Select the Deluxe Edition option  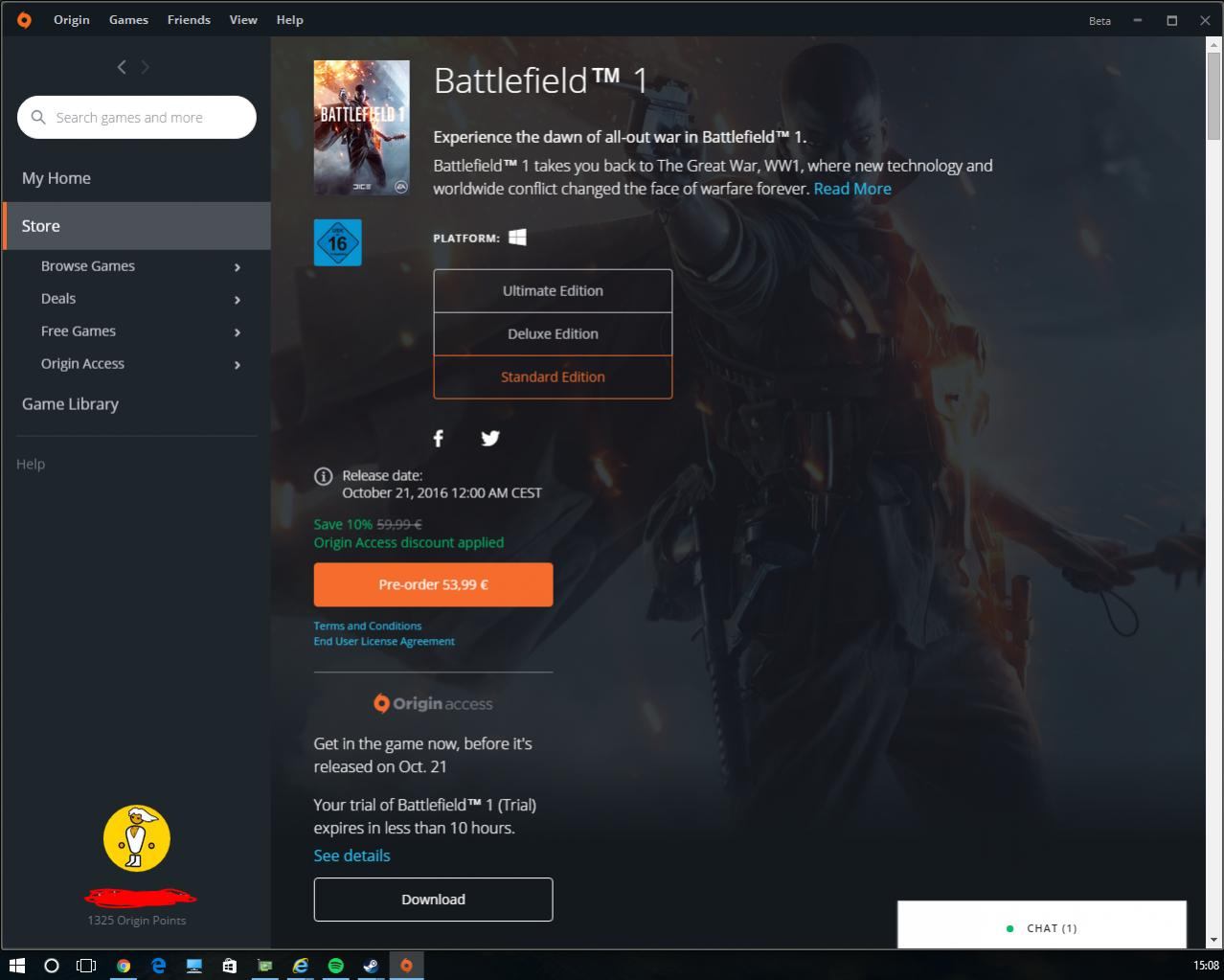click(x=553, y=333)
